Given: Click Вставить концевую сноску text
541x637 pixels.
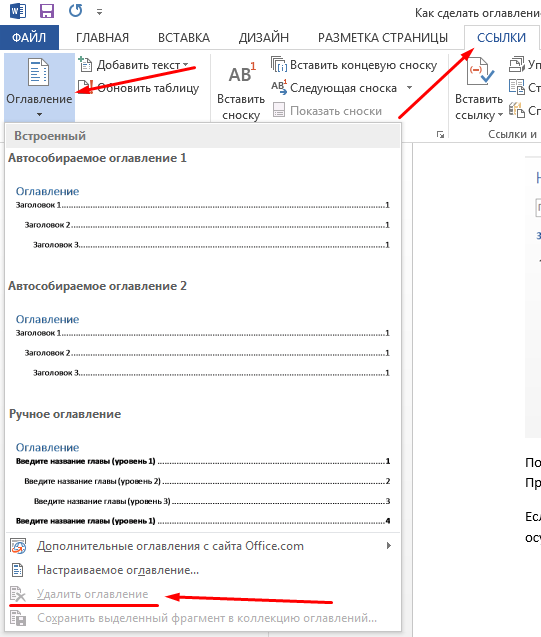Looking at the screenshot, I should pyautogui.click(x=364, y=65).
